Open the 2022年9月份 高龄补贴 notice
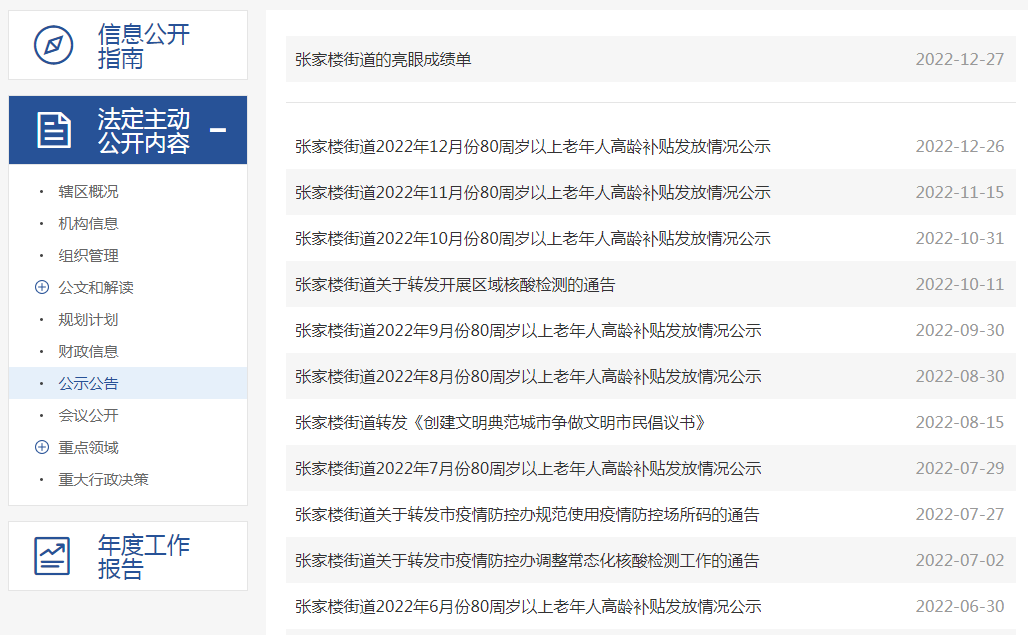Viewport: 1028px width, 635px height. pyautogui.click(x=528, y=330)
